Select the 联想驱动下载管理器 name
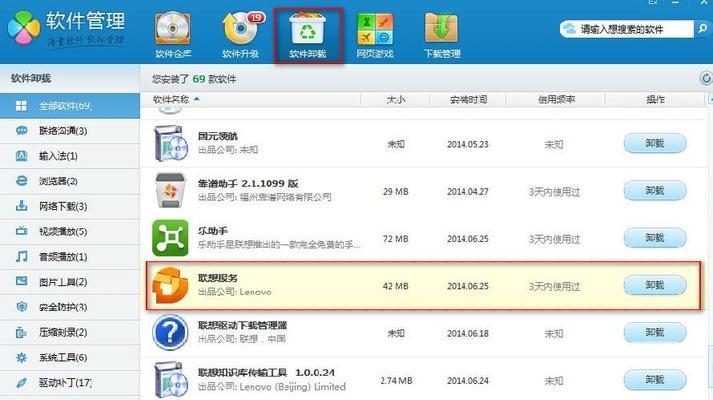This screenshot has height=400, width=713. pyautogui.click(x=242, y=325)
